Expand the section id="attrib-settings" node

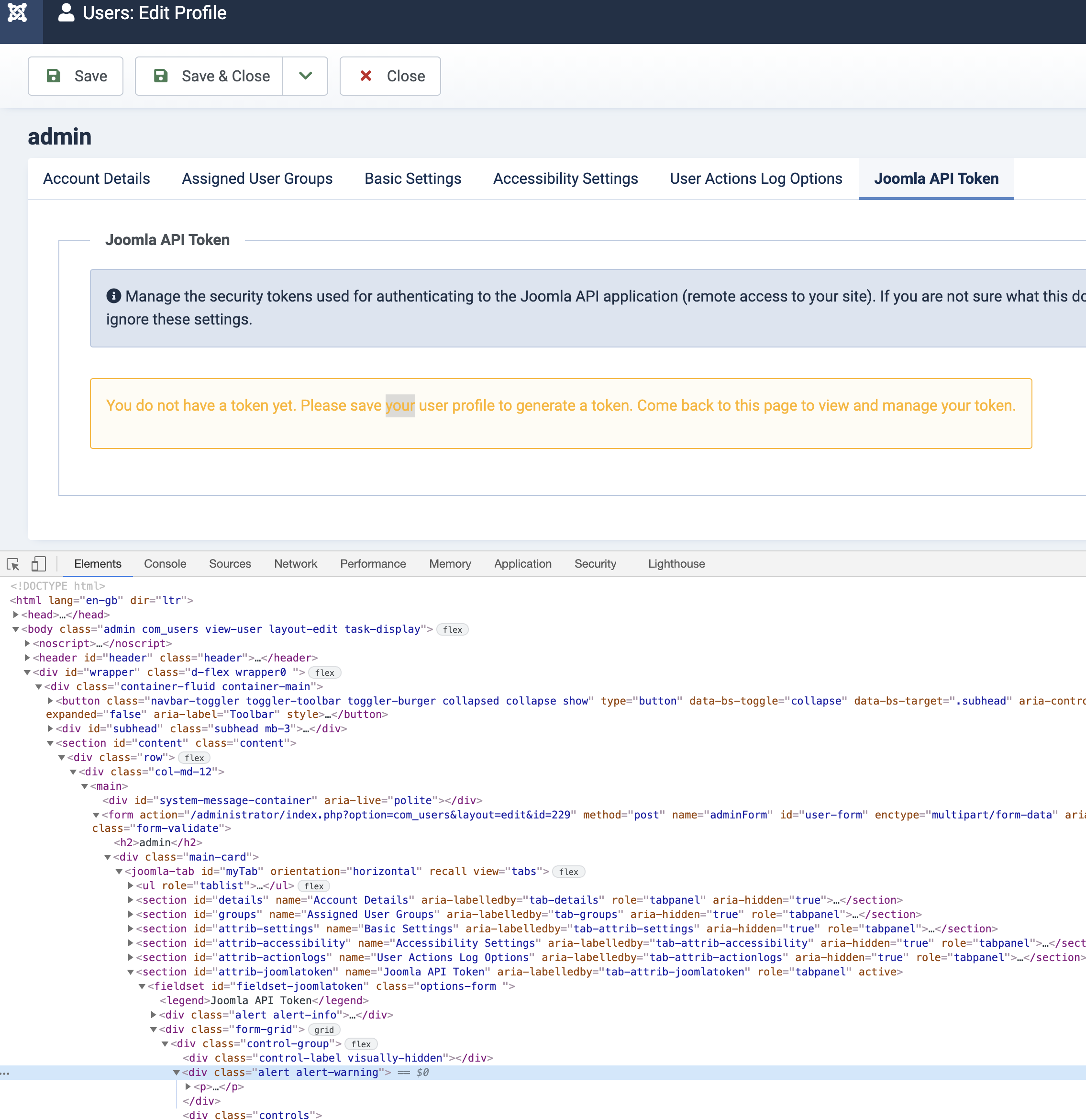tap(131, 929)
